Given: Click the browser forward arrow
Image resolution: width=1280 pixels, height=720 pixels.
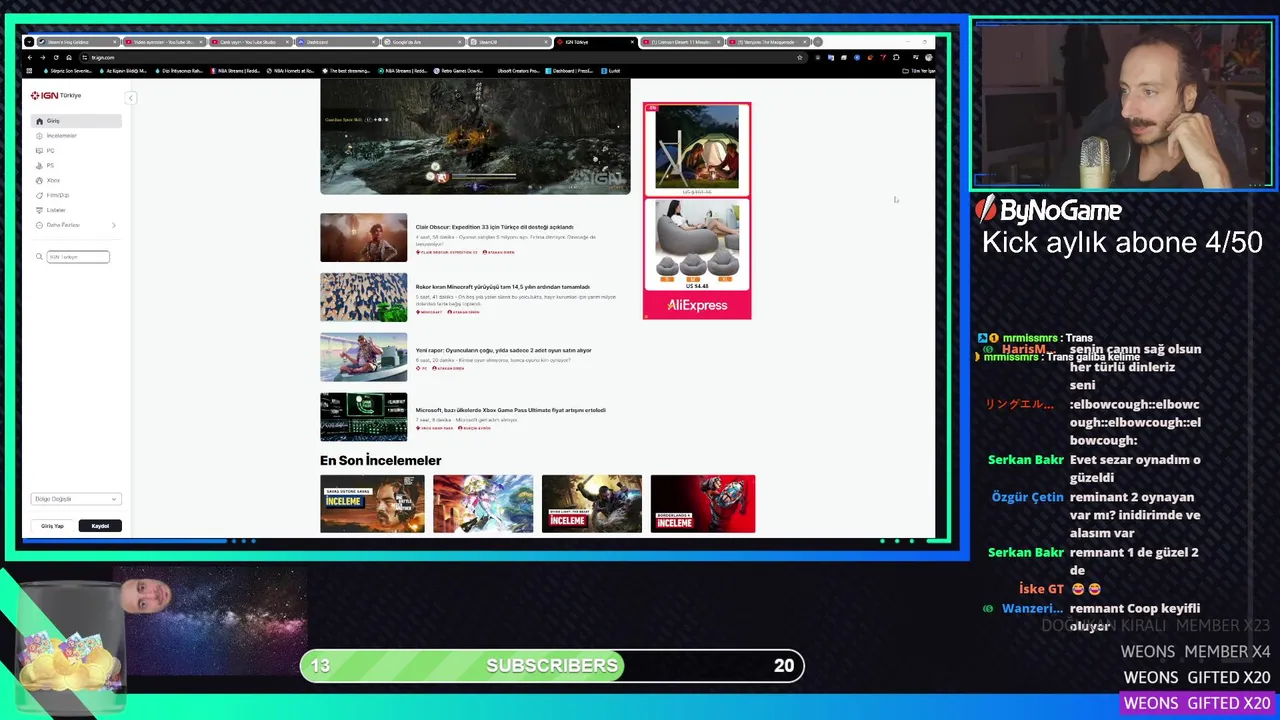Looking at the screenshot, I should (x=42, y=57).
